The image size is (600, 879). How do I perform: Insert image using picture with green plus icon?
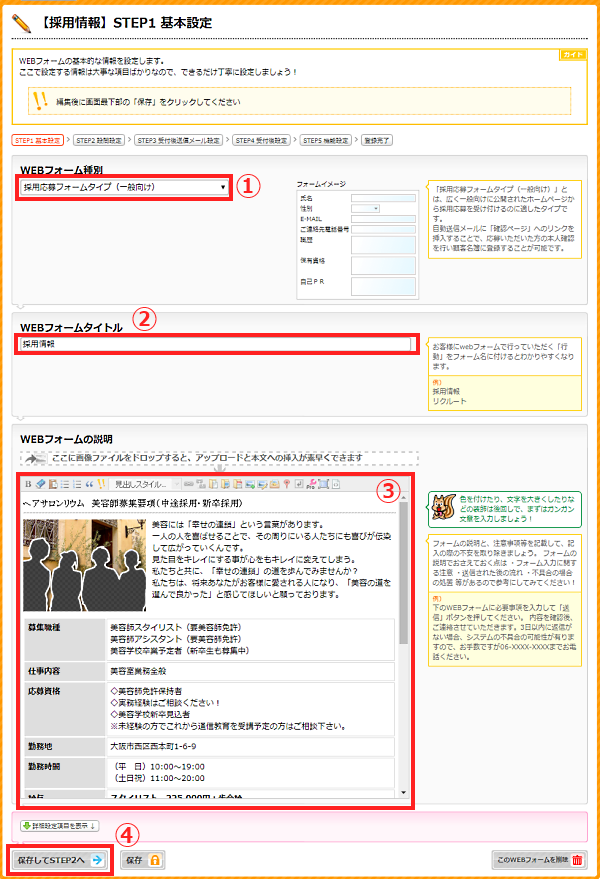[x=250, y=484]
